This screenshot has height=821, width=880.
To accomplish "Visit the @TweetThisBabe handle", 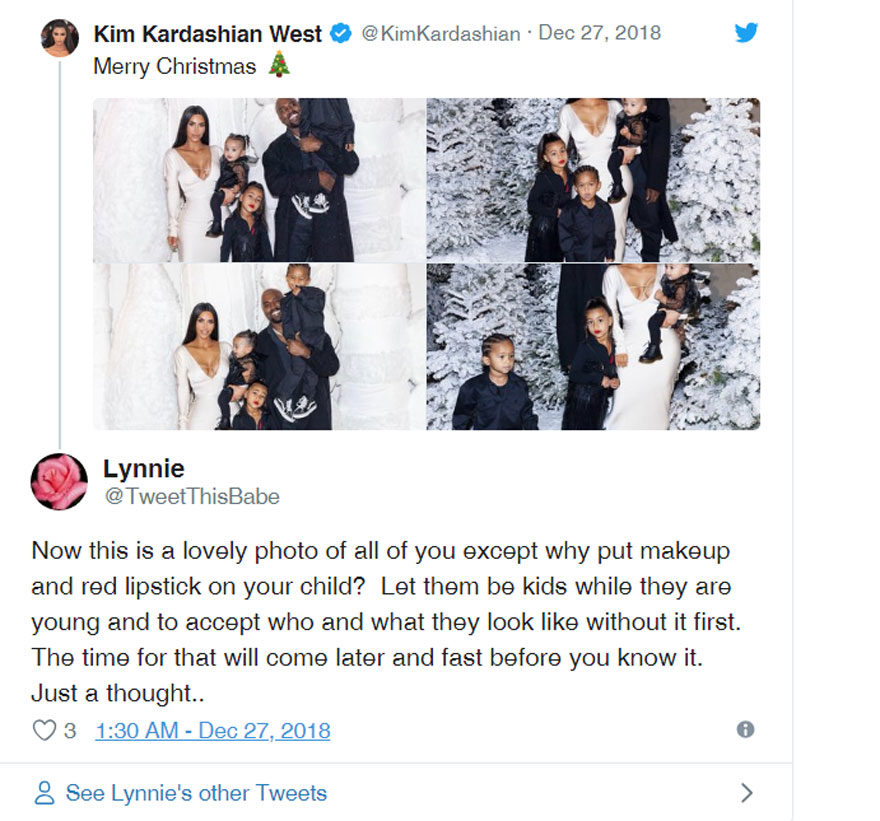I will [x=192, y=496].
